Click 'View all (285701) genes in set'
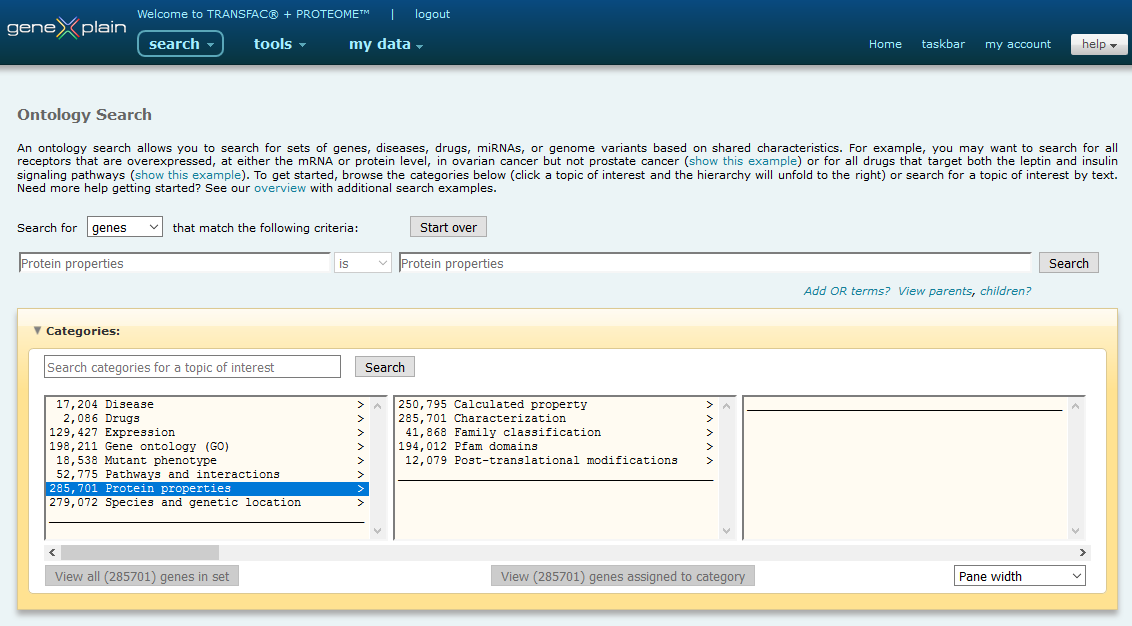The width and height of the screenshot is (1132, 626). click(x=142, y=576)
